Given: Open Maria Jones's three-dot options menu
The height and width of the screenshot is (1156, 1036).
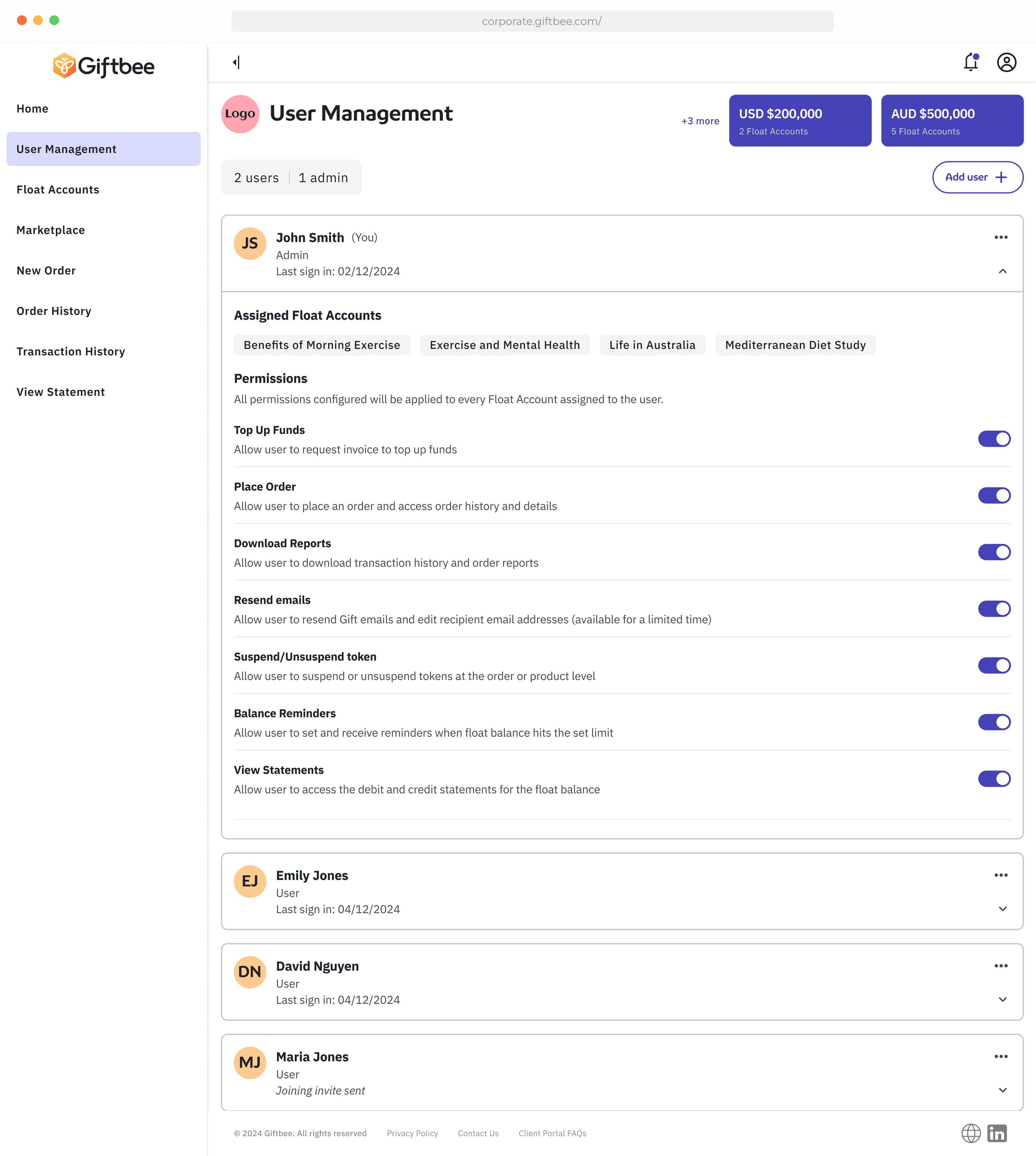Looking at the screenshot, I should pyautogui.click(x=1001, y=1056).
